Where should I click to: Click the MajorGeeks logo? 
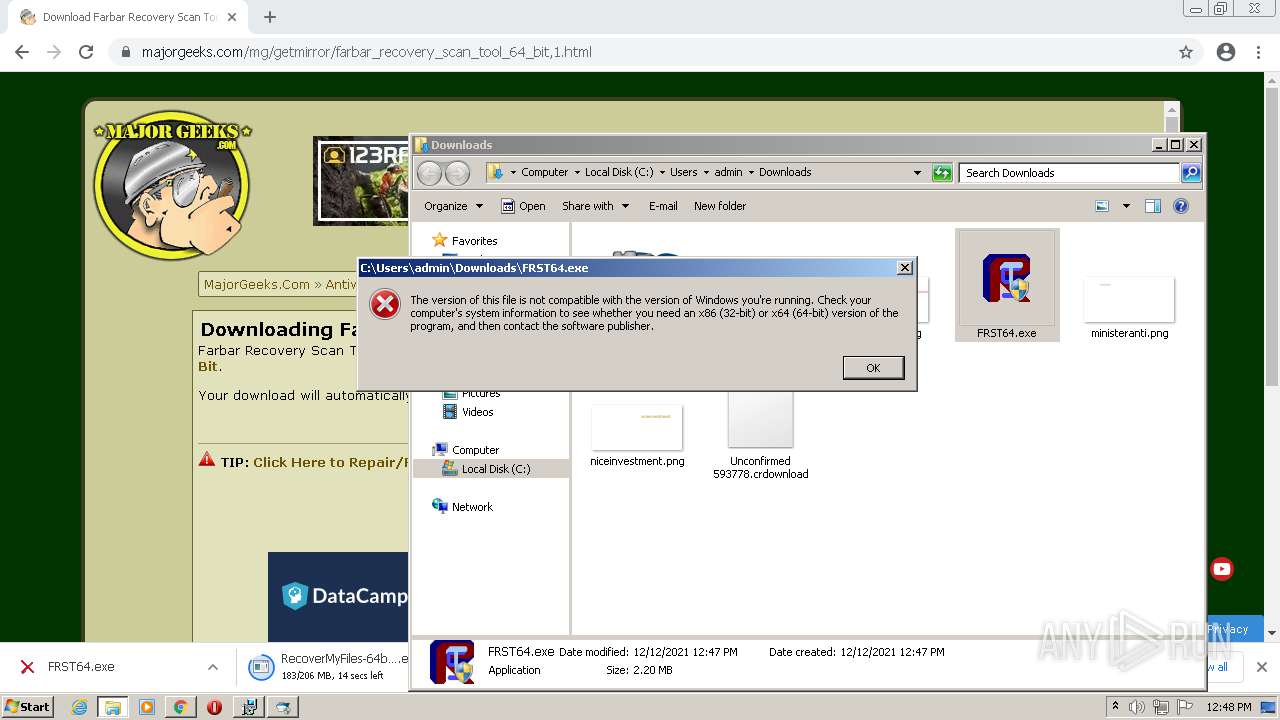pyautogui.click(x=172, y=185)
